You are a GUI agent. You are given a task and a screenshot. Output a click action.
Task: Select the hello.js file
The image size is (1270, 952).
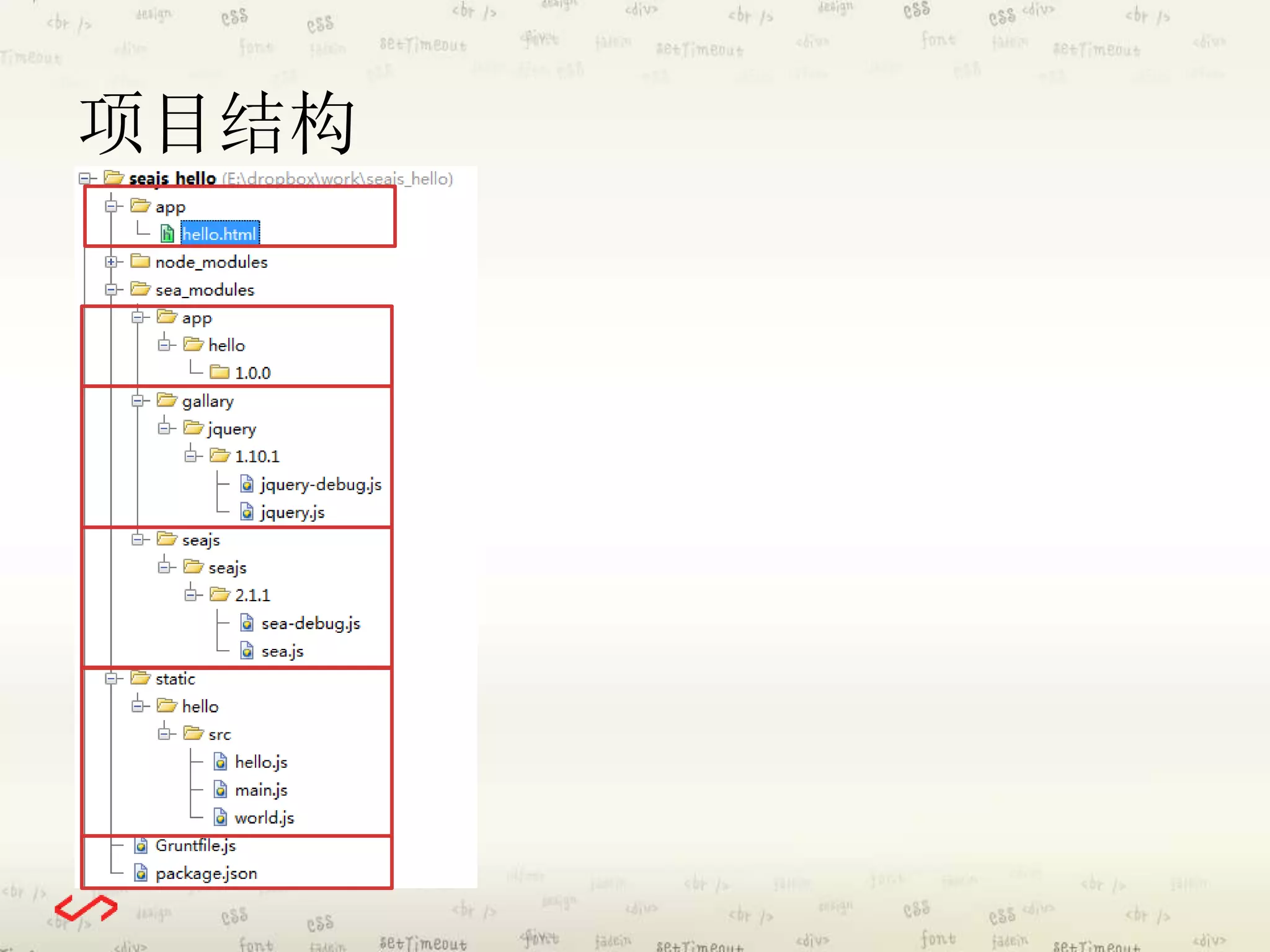click(261, 762)
